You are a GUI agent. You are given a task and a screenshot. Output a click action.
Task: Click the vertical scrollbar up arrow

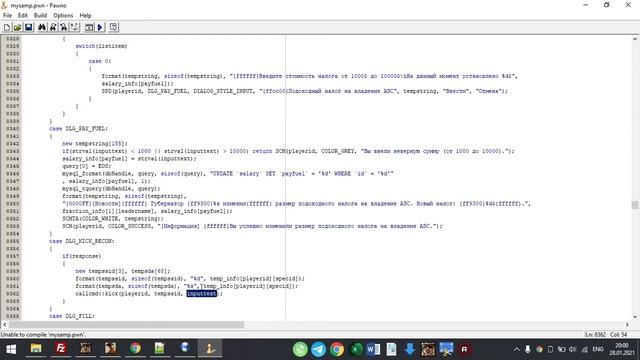[635, 39]
